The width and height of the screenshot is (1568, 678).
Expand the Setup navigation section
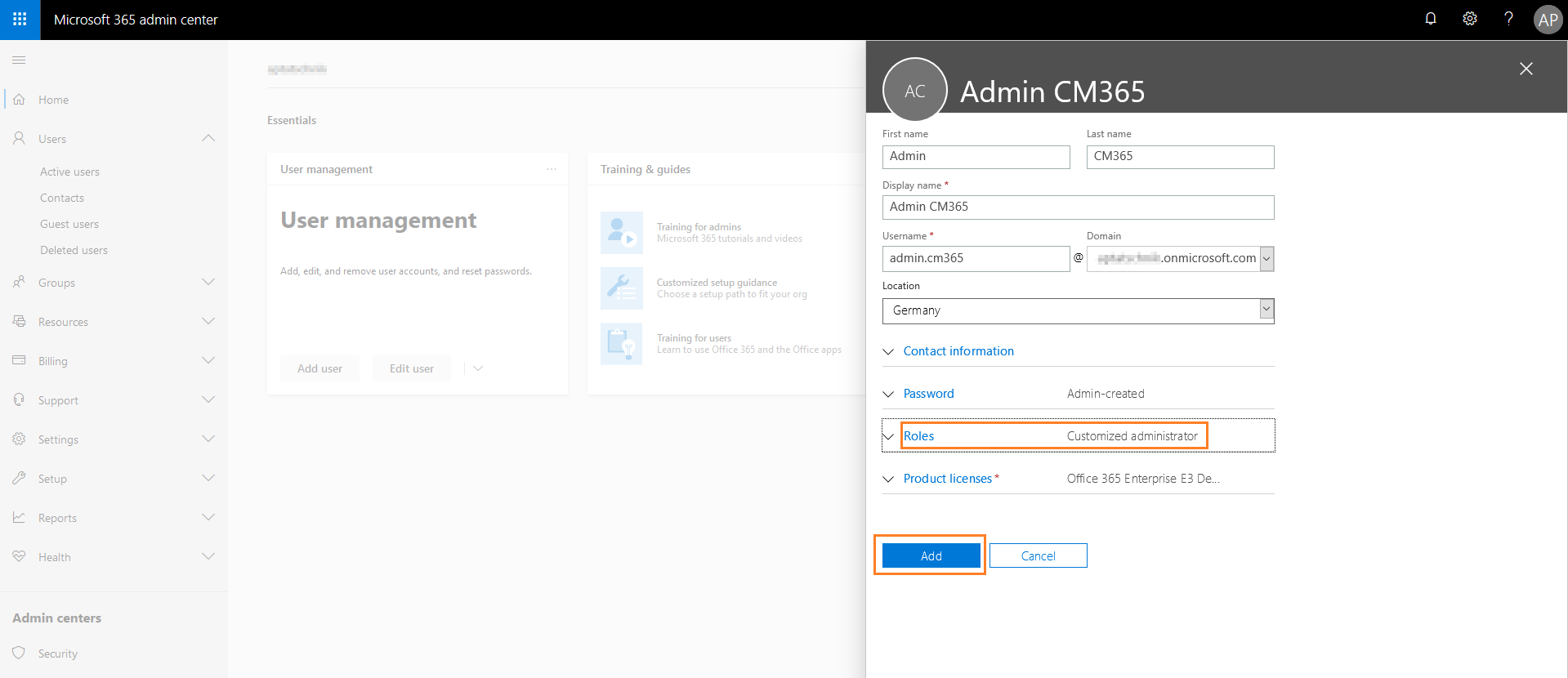(208, 478)
